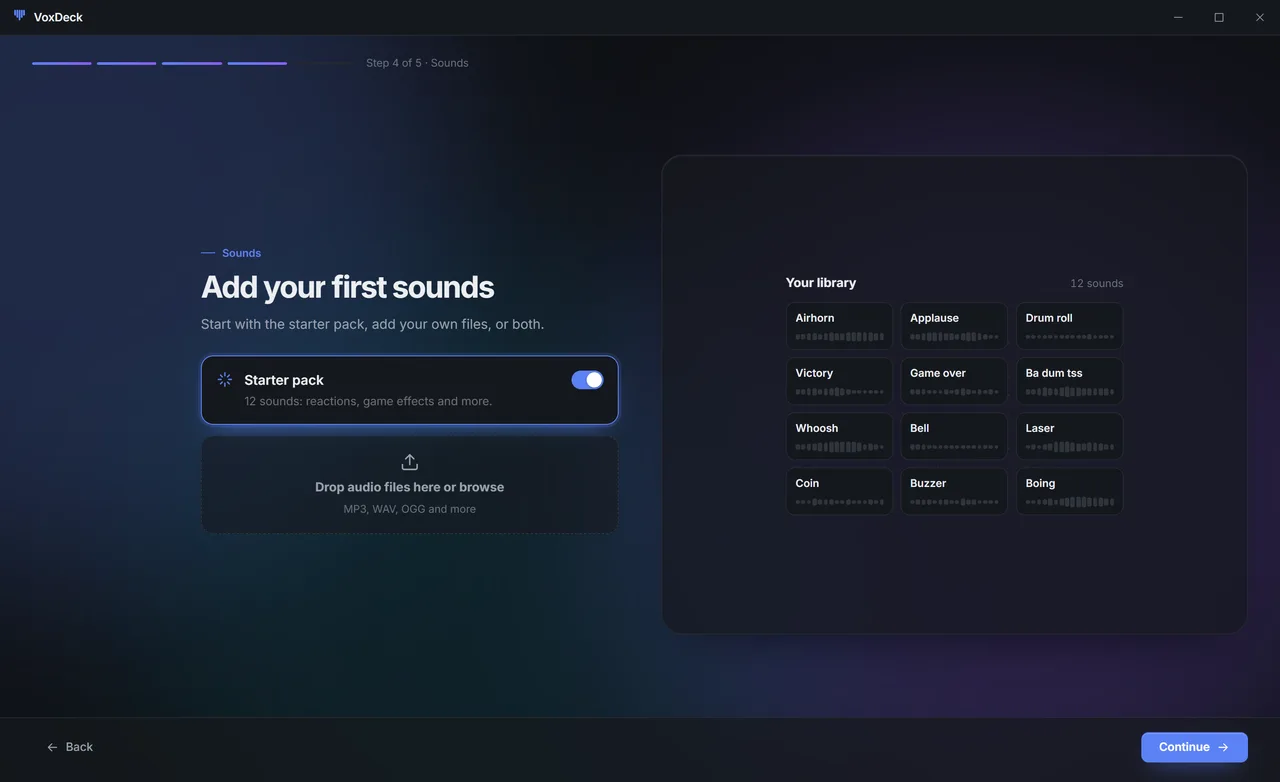Select the Whoosh sound card
Viewport: 1280px width, 782px height.
point(839,436)
